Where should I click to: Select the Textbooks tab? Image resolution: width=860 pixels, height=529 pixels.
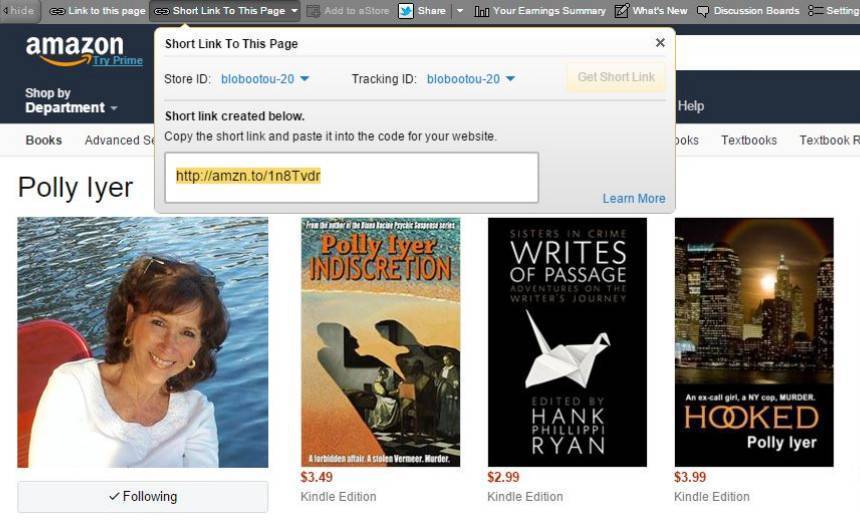pyautogui.click(x=749, y=140)
